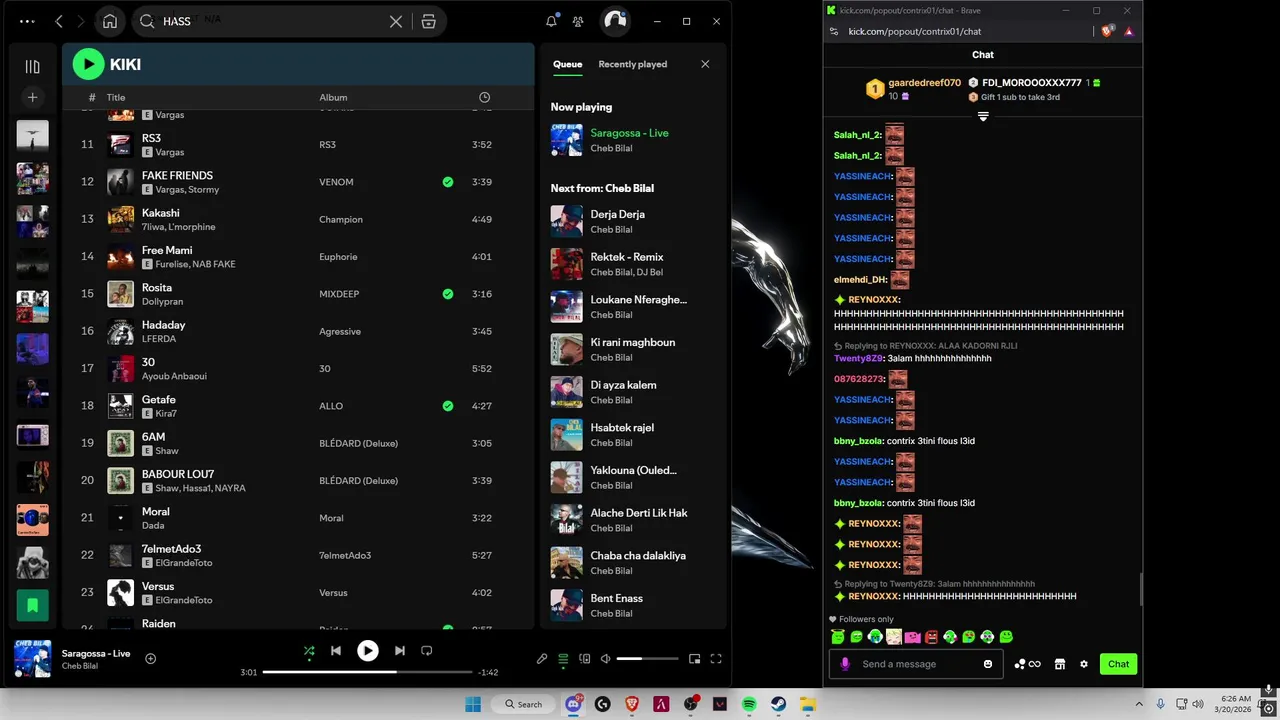This screenshot has width=1280, height=720.
Task: Open the BLÉDARD (Deluxe) album link for 6AM
Action: [358, 443]
